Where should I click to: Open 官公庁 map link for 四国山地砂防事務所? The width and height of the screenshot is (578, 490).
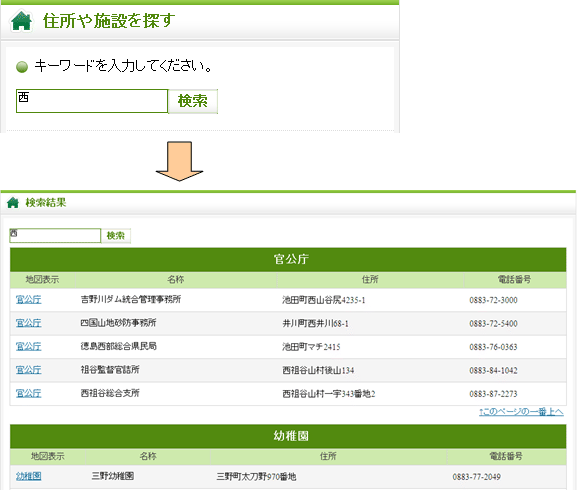[x=29, y=323]
